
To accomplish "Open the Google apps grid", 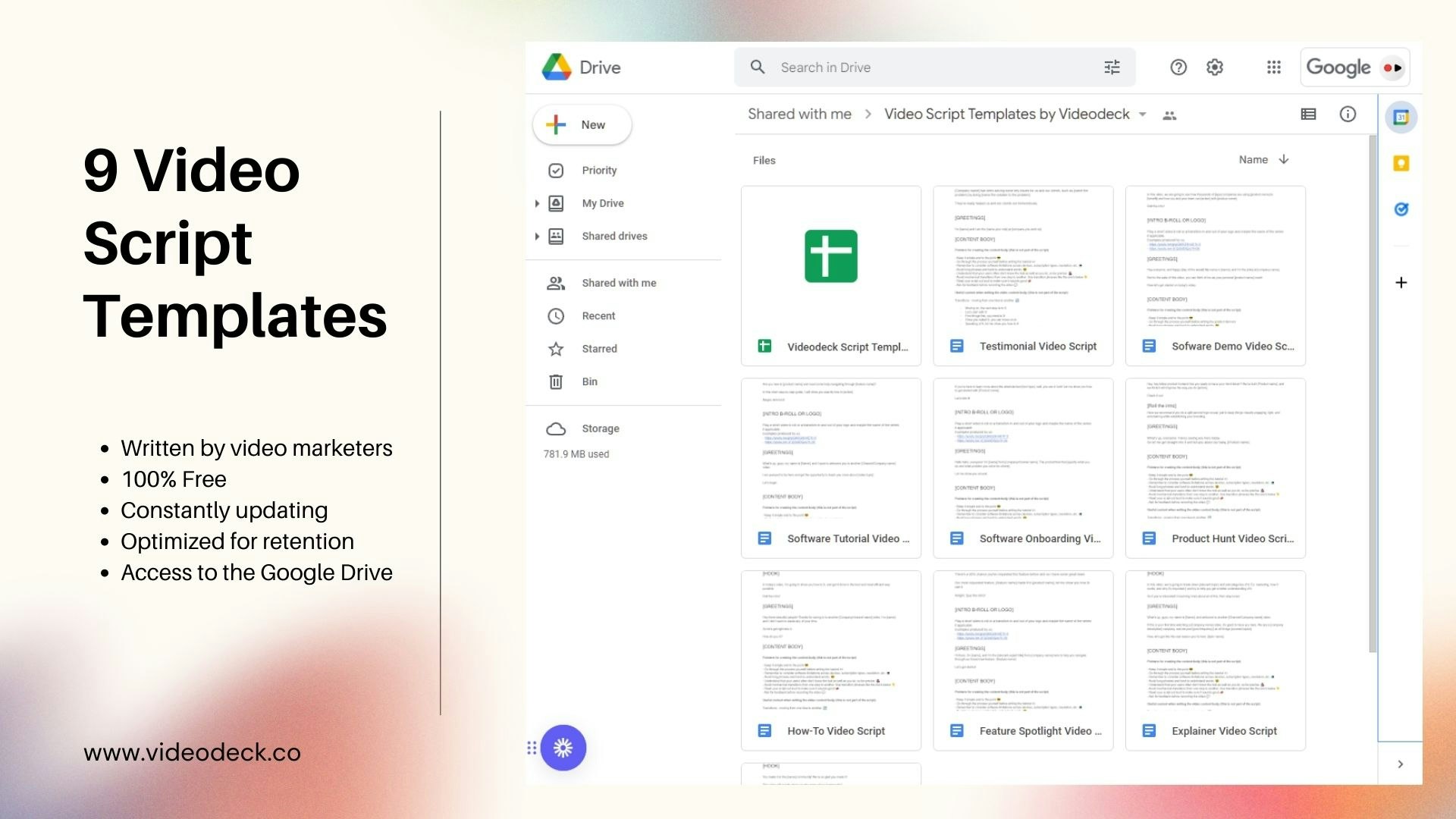I will point(1274,67).
